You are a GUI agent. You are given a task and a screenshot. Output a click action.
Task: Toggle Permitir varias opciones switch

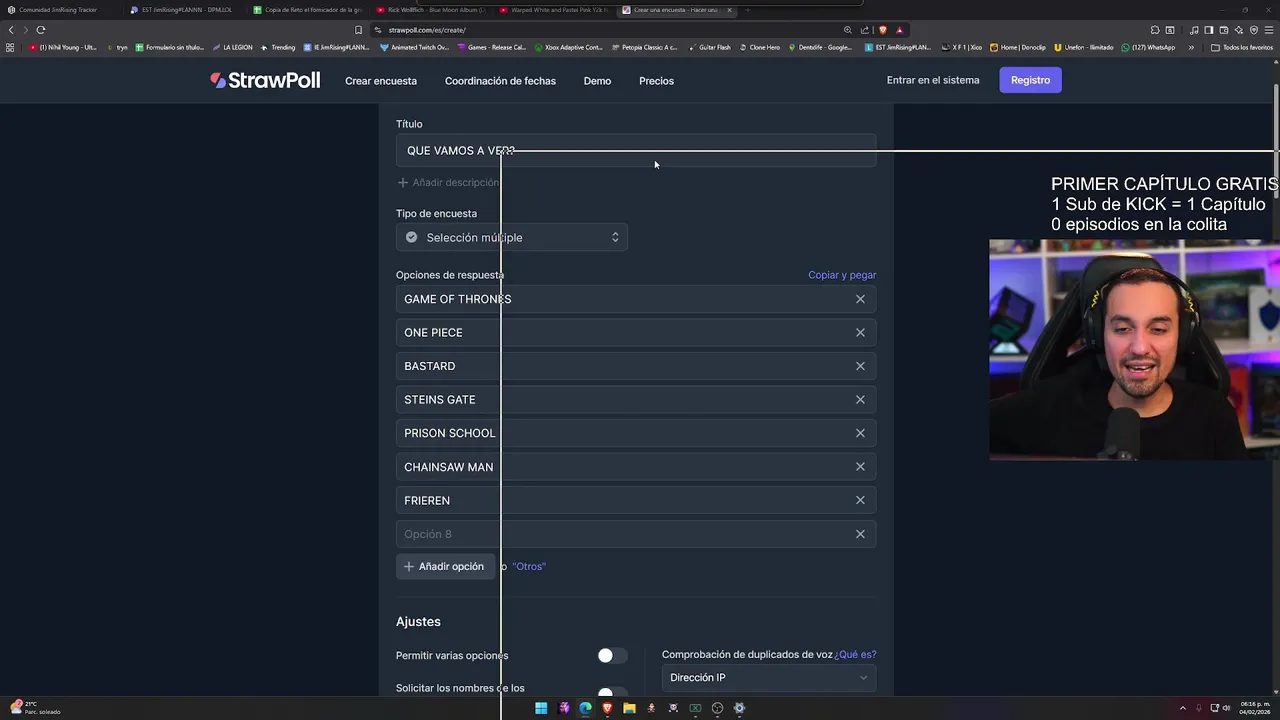coord(612,655)
